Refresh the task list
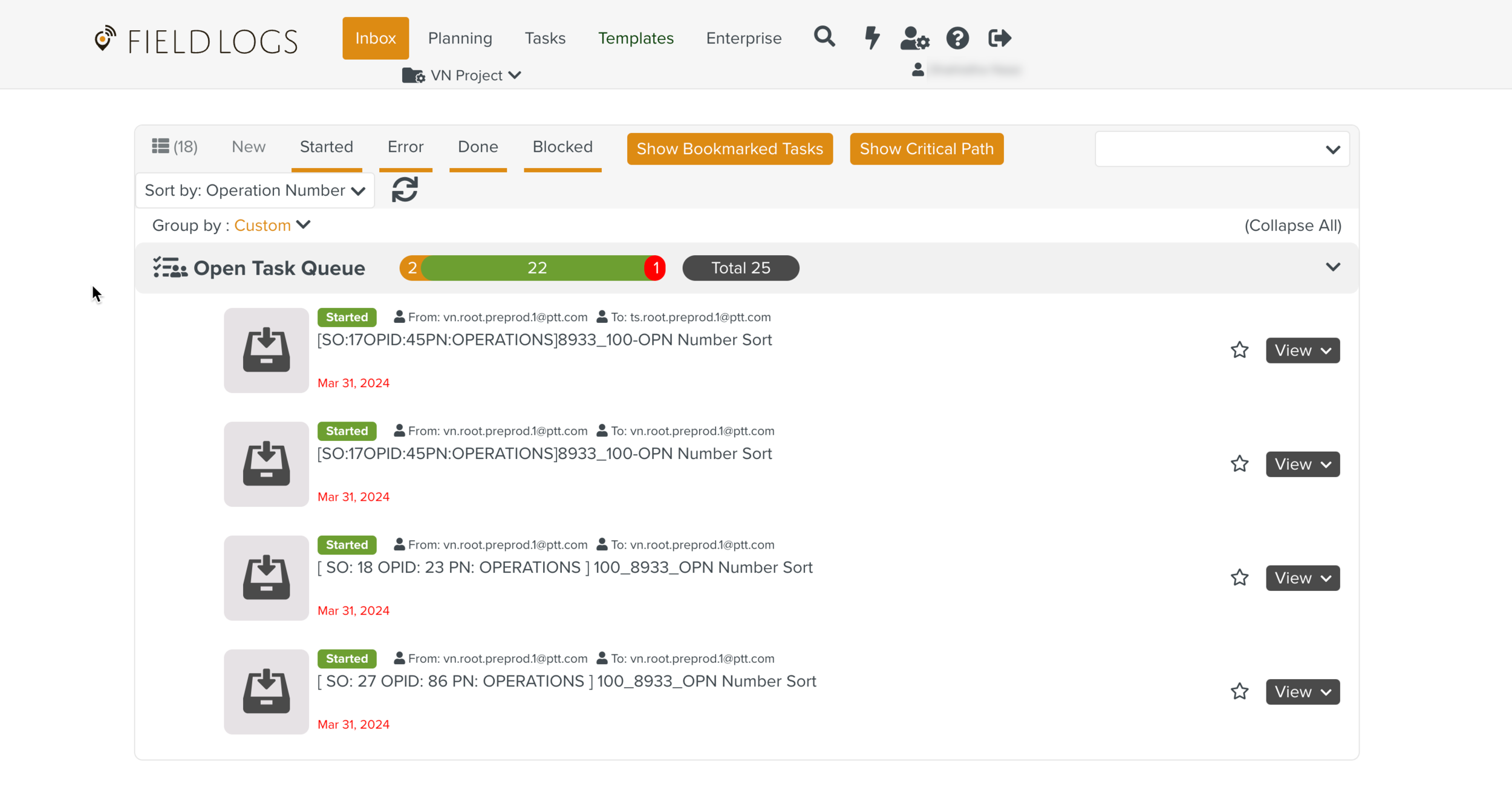This screenshot has height=785, width=1512. click(x=405, y=190)
